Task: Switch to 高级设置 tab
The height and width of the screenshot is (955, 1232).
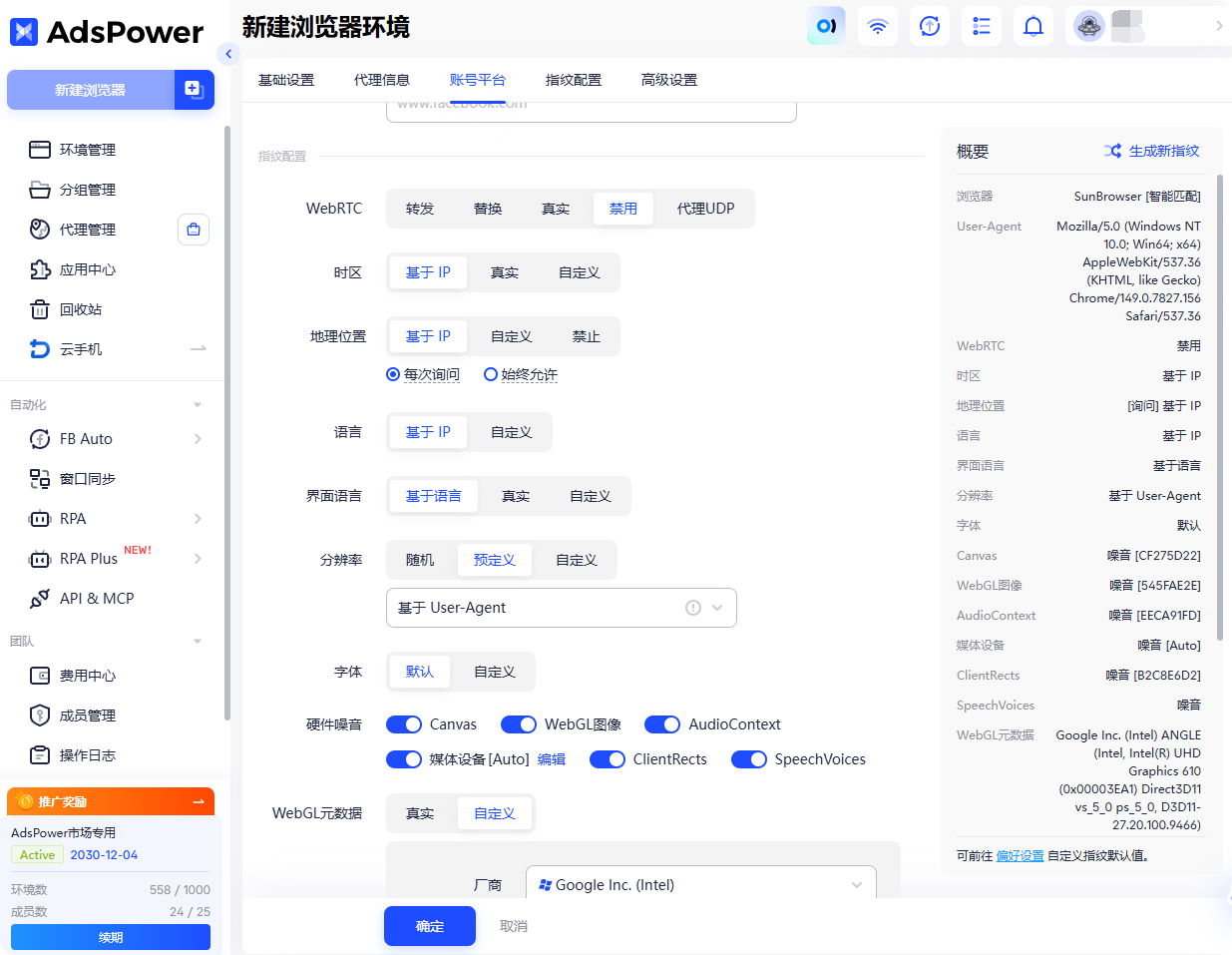Action: pos(669,80)
